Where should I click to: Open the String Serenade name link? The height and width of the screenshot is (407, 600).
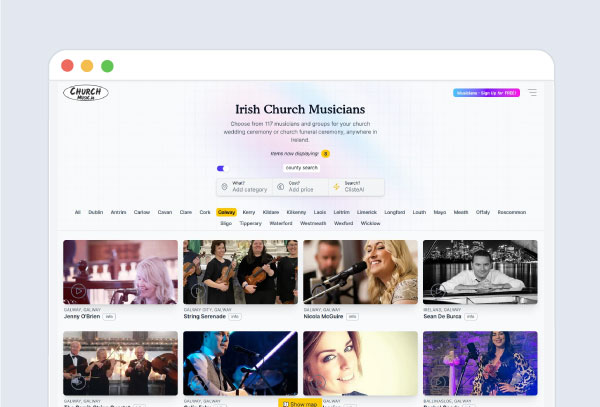pyautogui.click(x=205, y=317)
